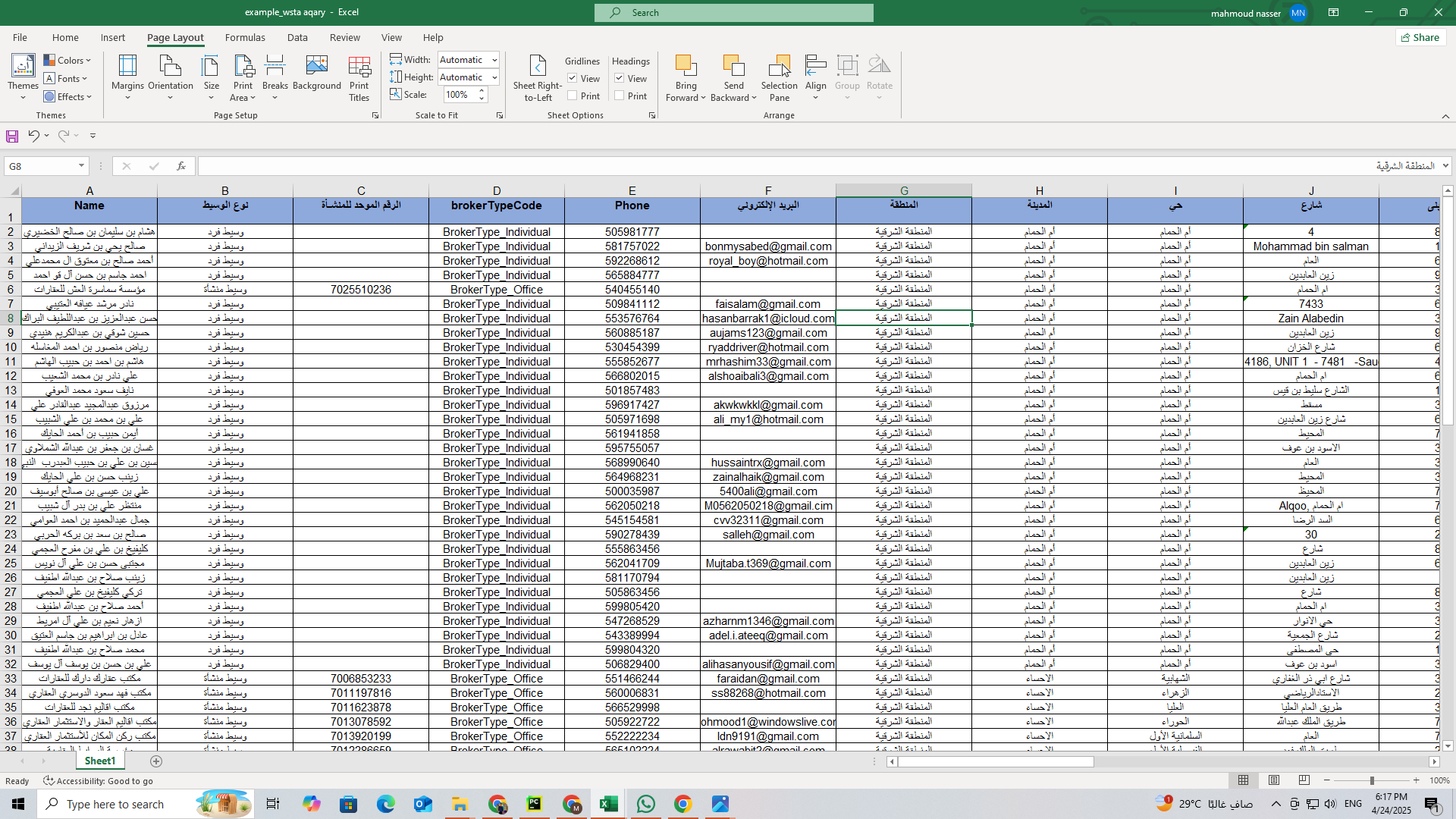Open WhatsApp from the taskbar
This screenshot has width=1456, height=819.
click(645, 804)
